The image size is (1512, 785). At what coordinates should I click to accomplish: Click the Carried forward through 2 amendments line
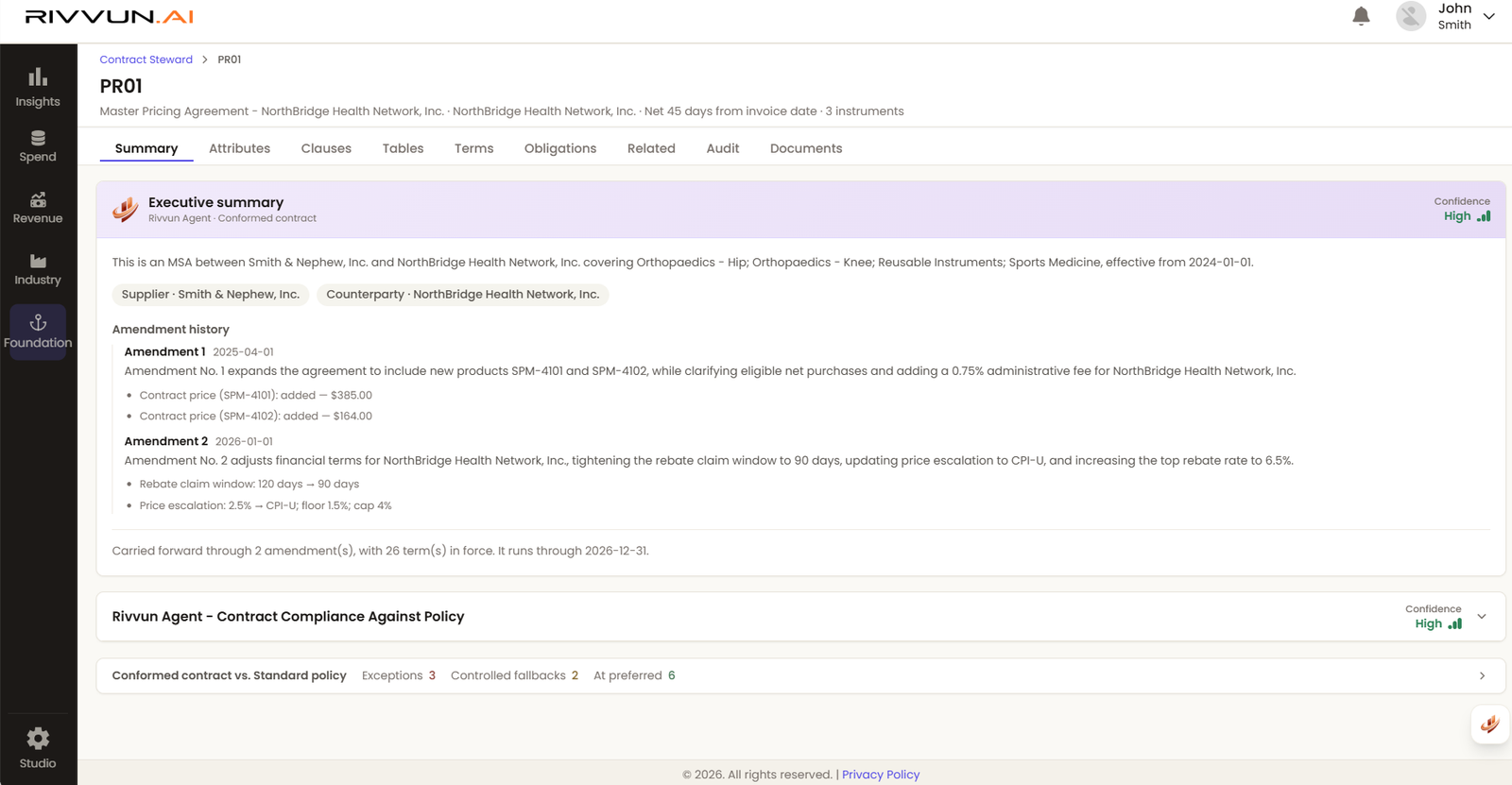coord(381,551)
